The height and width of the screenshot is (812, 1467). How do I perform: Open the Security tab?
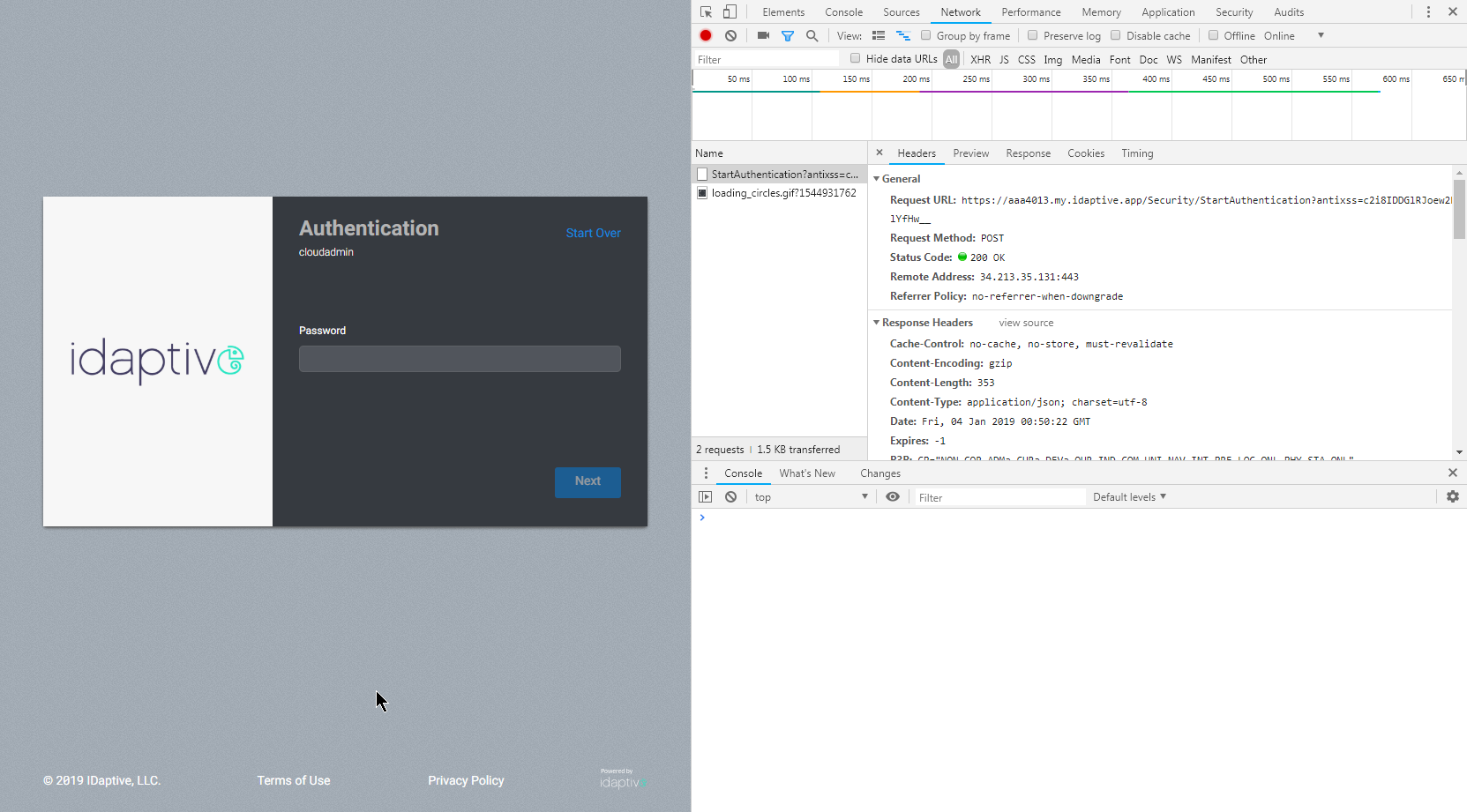[1234, 12]
